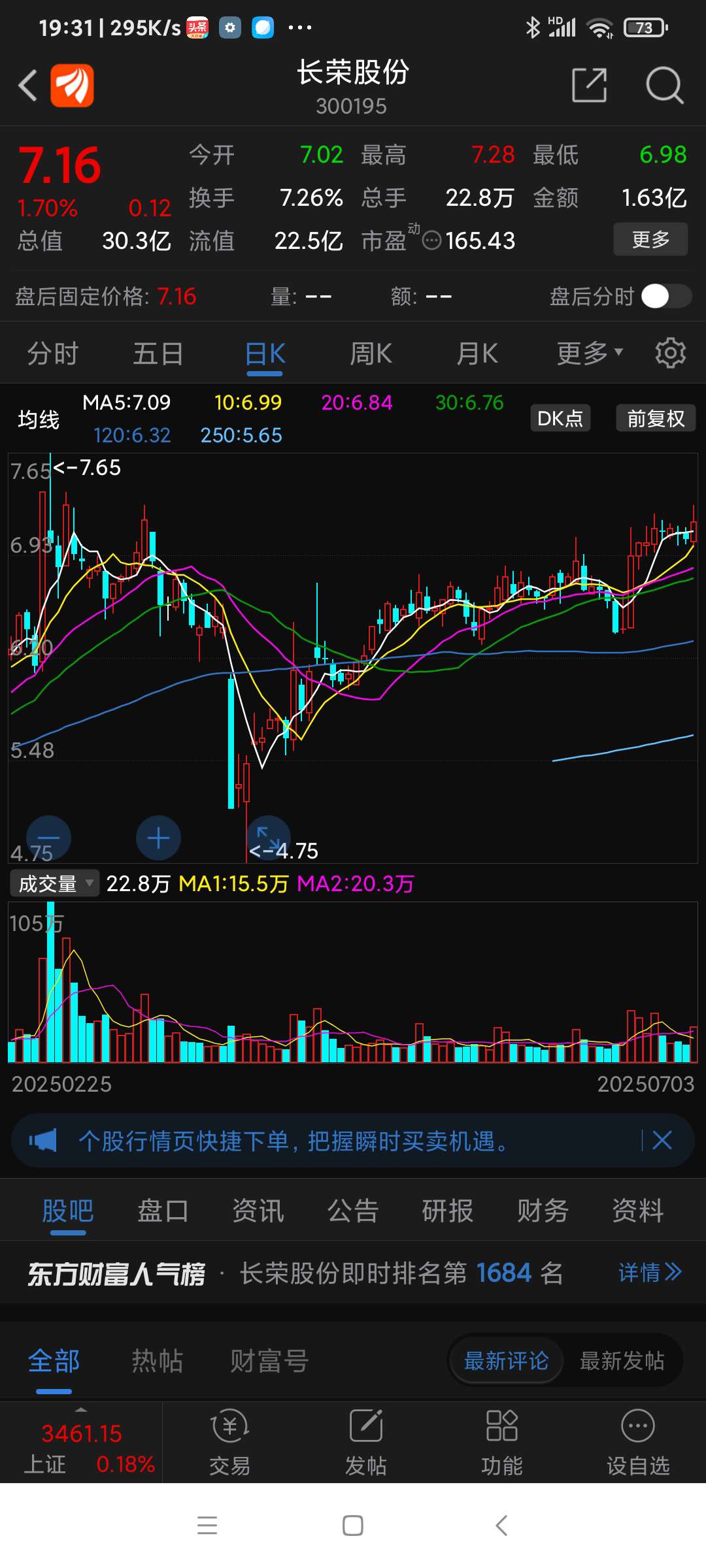Zoom in chart with plus button
This screenshot has width=706, height=1568.
click(158, 838)
